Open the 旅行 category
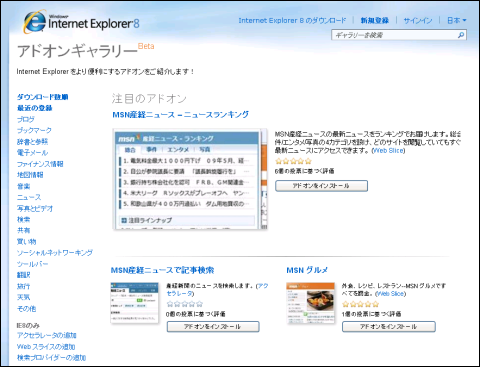The height and width of the screenshot is (367, 480). (24, 286)
